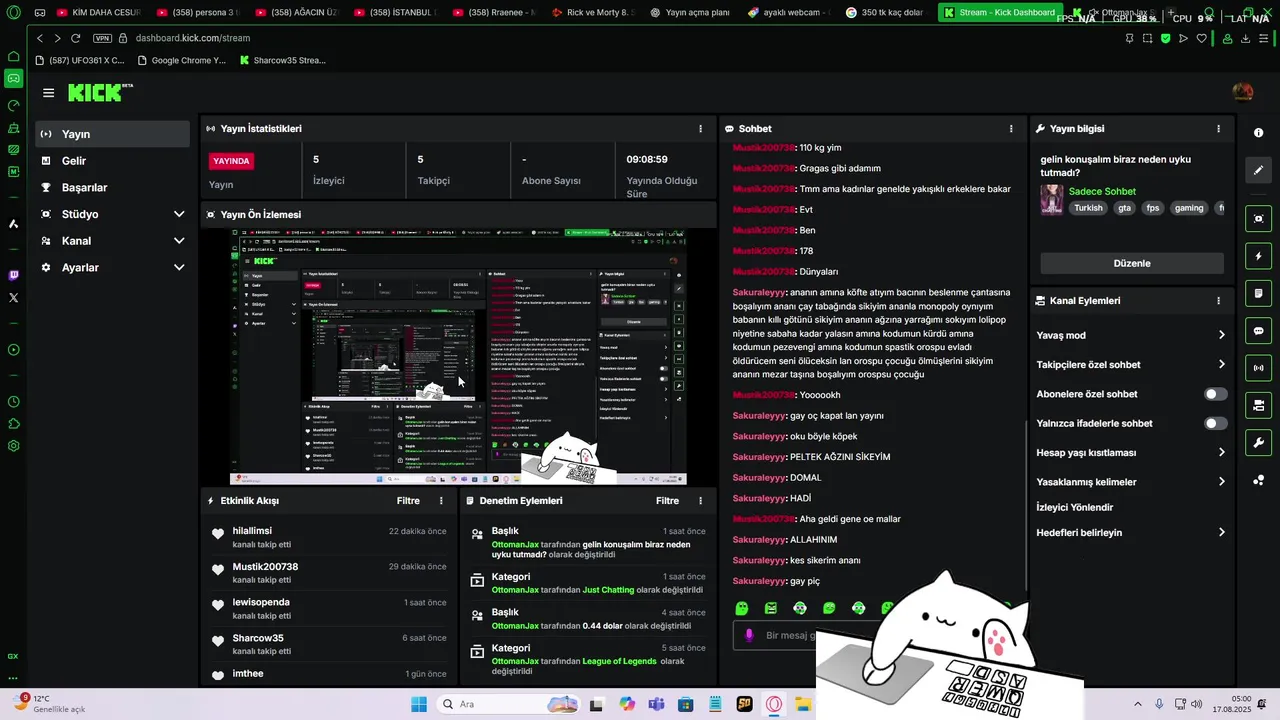Click the Düzenle button

[1132, 263]
